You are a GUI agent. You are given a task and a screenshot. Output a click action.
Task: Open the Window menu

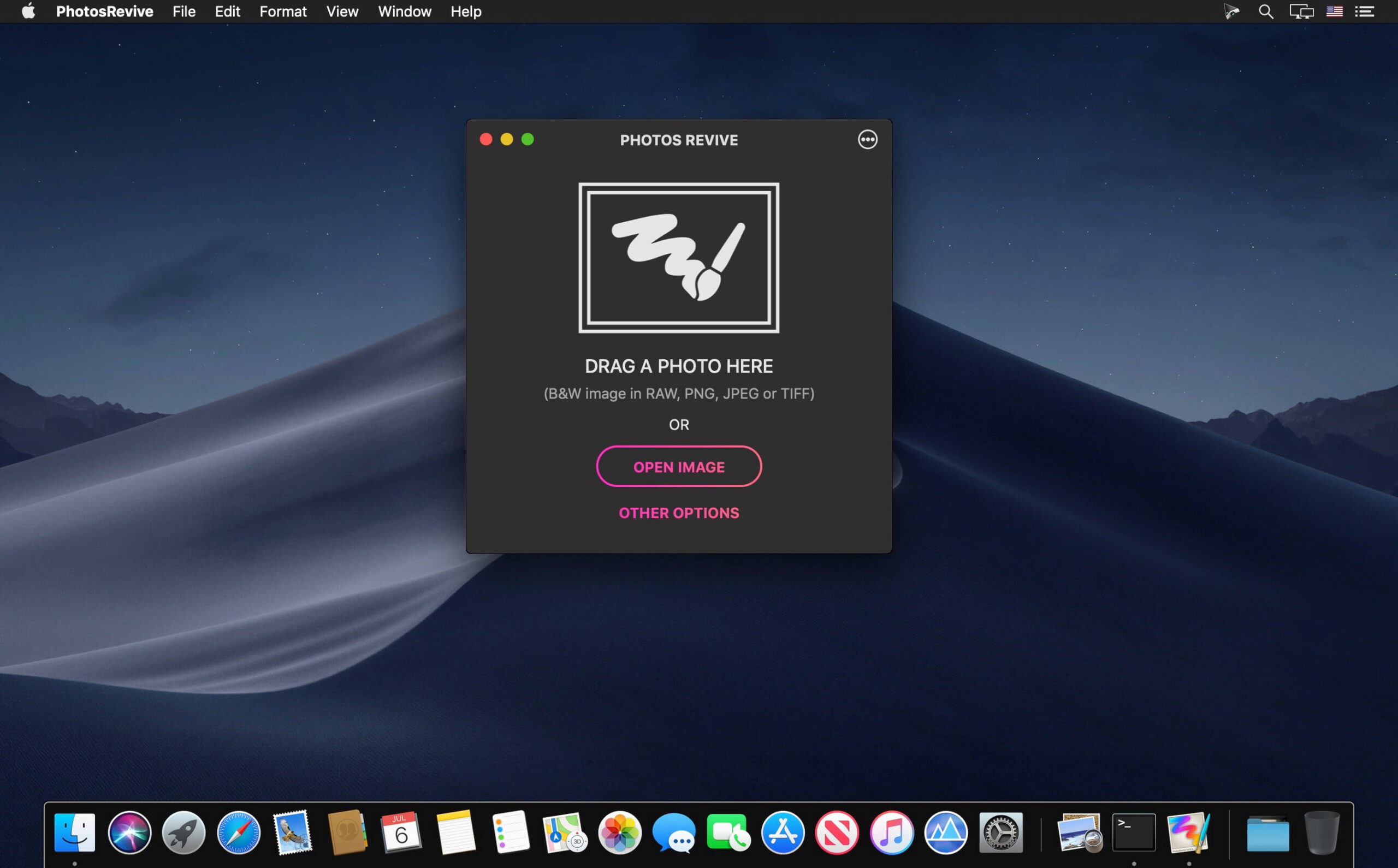point(404,11)
